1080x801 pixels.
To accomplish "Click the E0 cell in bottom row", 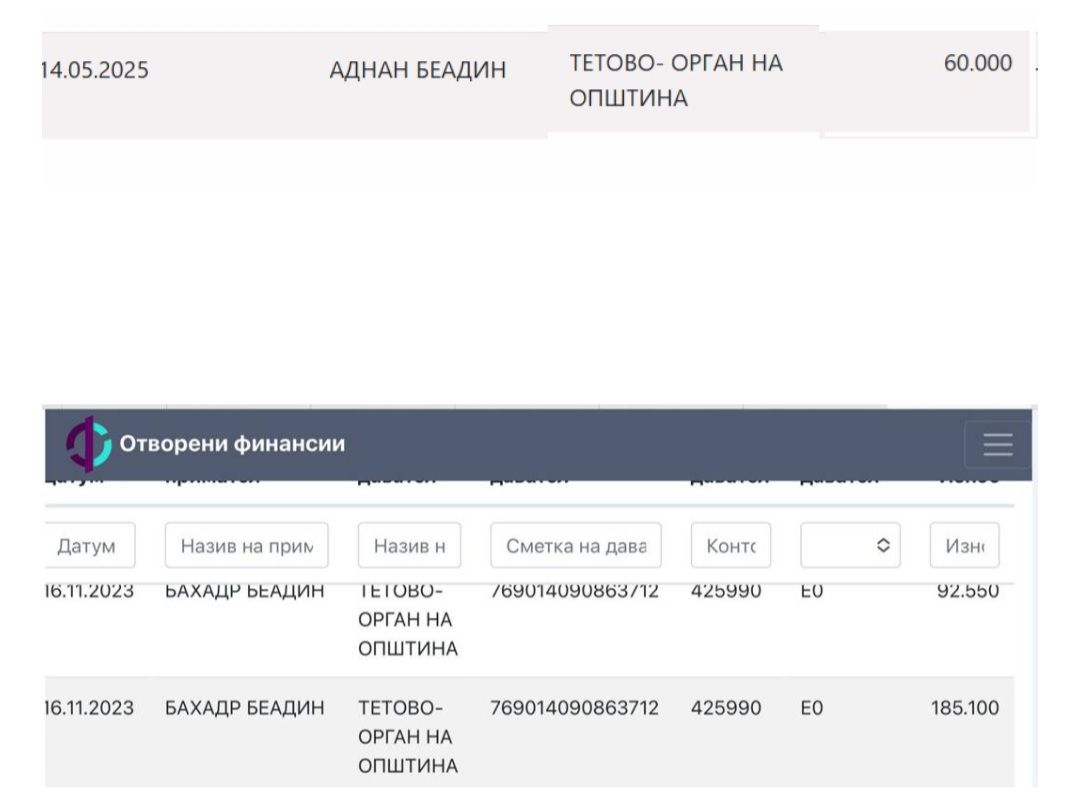I will coord(811,708).
